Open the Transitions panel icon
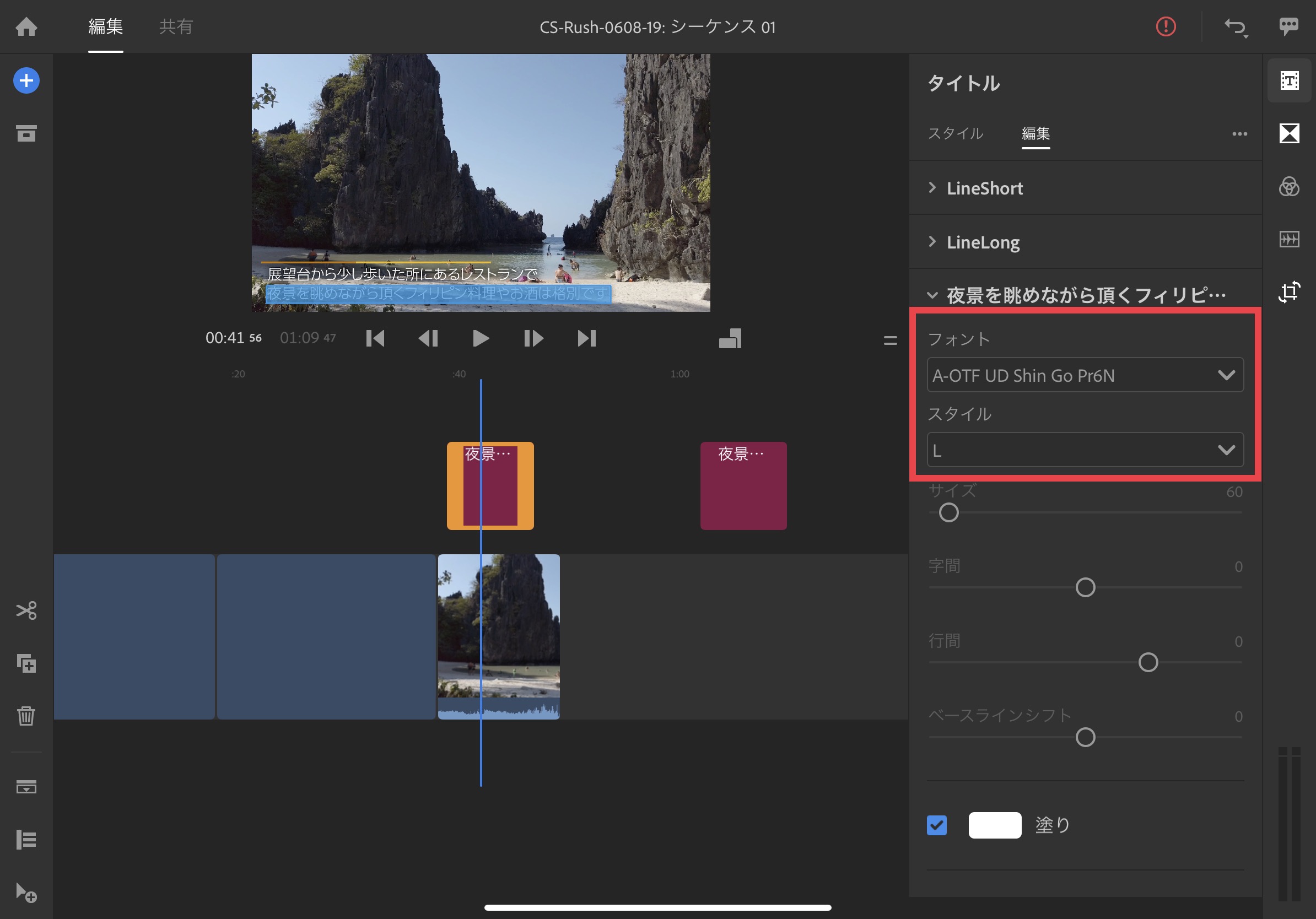The image size is (1316, 919). (x=1289, y=133)
